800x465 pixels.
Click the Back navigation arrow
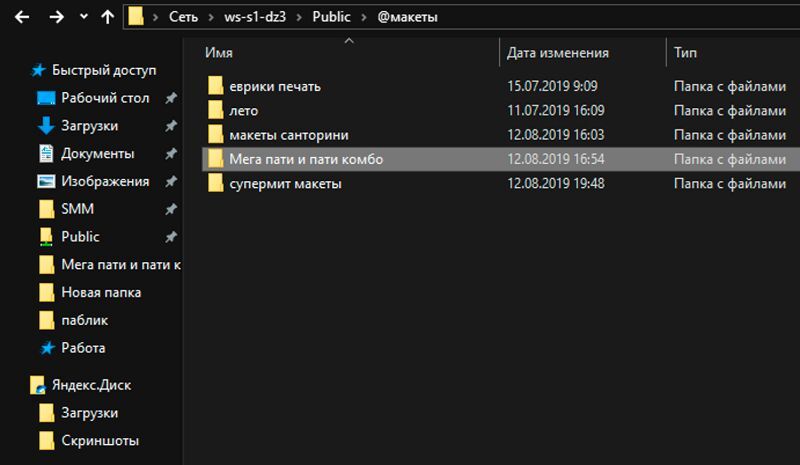click(21, 17)
